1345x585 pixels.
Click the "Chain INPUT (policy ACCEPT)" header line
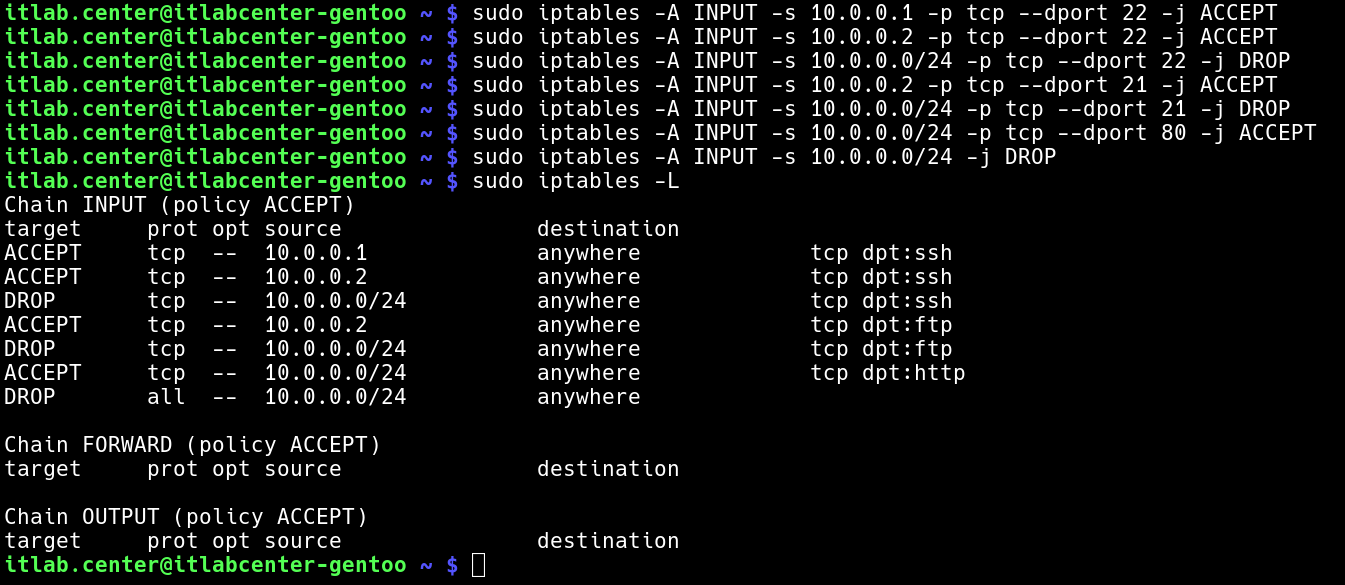pyautogui.click(x=180, y=205)
